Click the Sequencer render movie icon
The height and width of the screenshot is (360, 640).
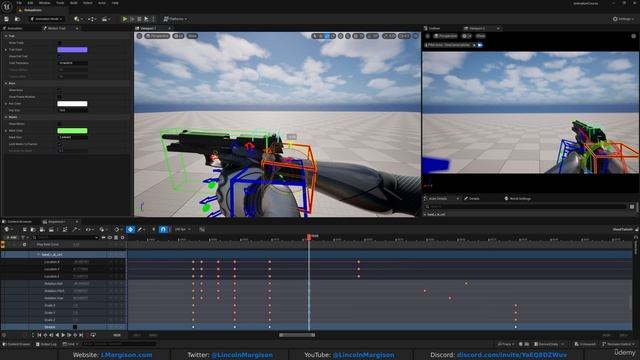[51, 229]
